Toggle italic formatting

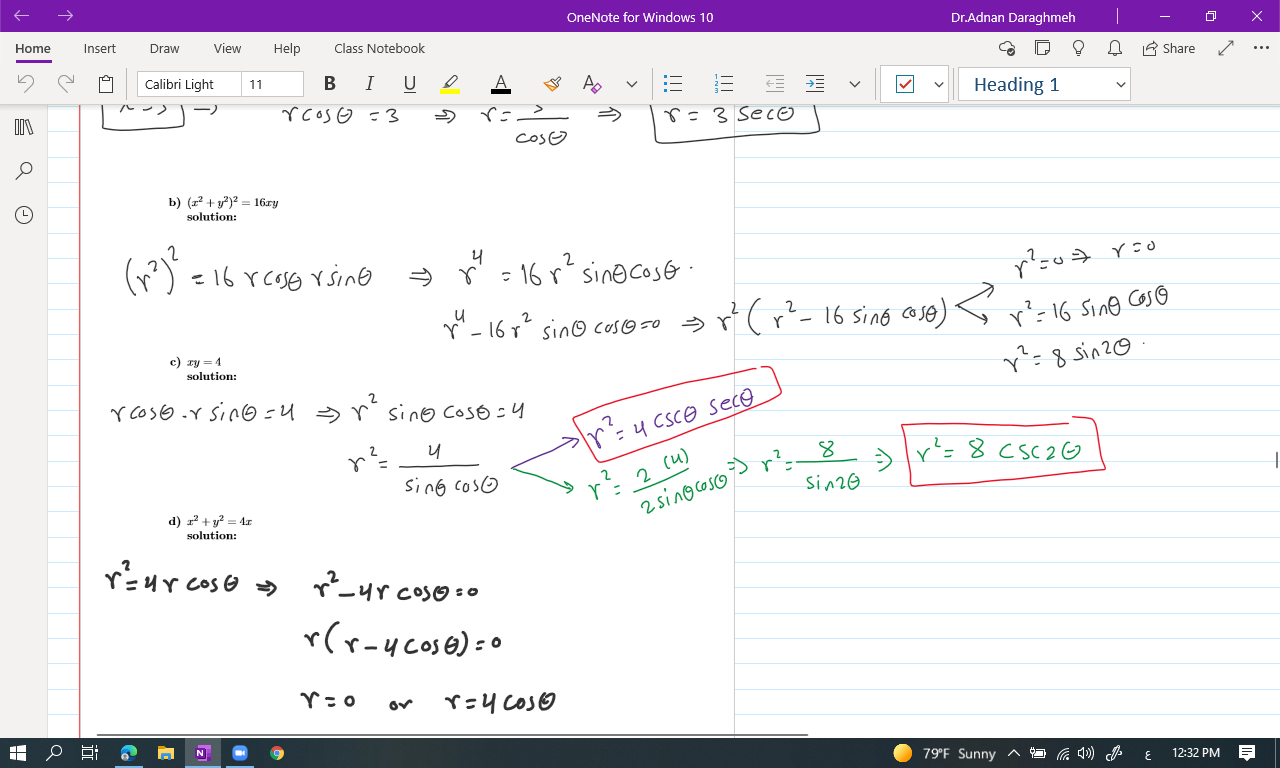pos(369,84)
